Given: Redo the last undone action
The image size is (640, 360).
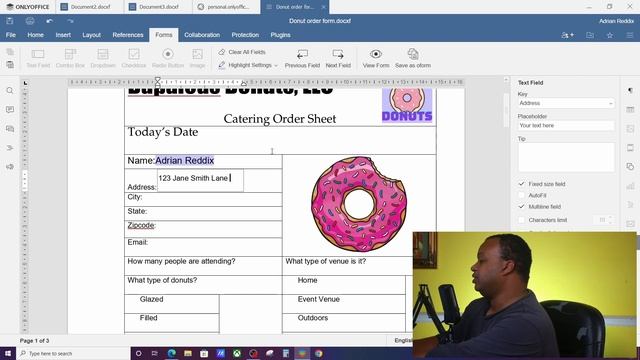Looking at the screenshot, I should [70, 21].
